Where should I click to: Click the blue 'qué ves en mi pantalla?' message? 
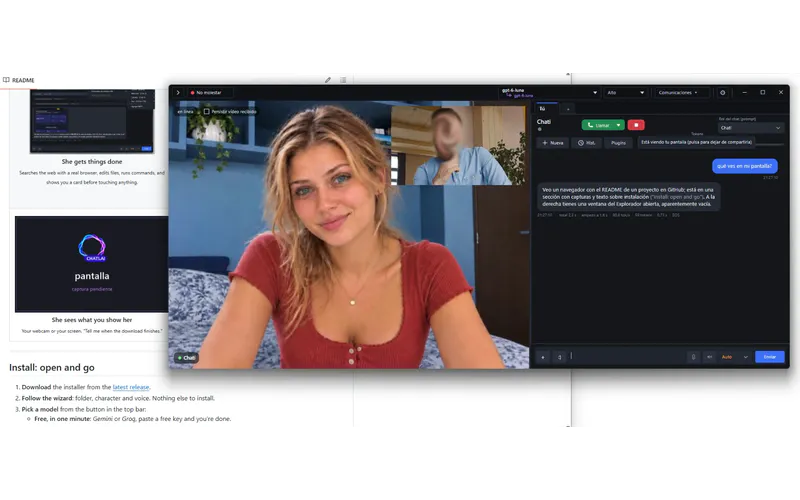pos(744,166)
